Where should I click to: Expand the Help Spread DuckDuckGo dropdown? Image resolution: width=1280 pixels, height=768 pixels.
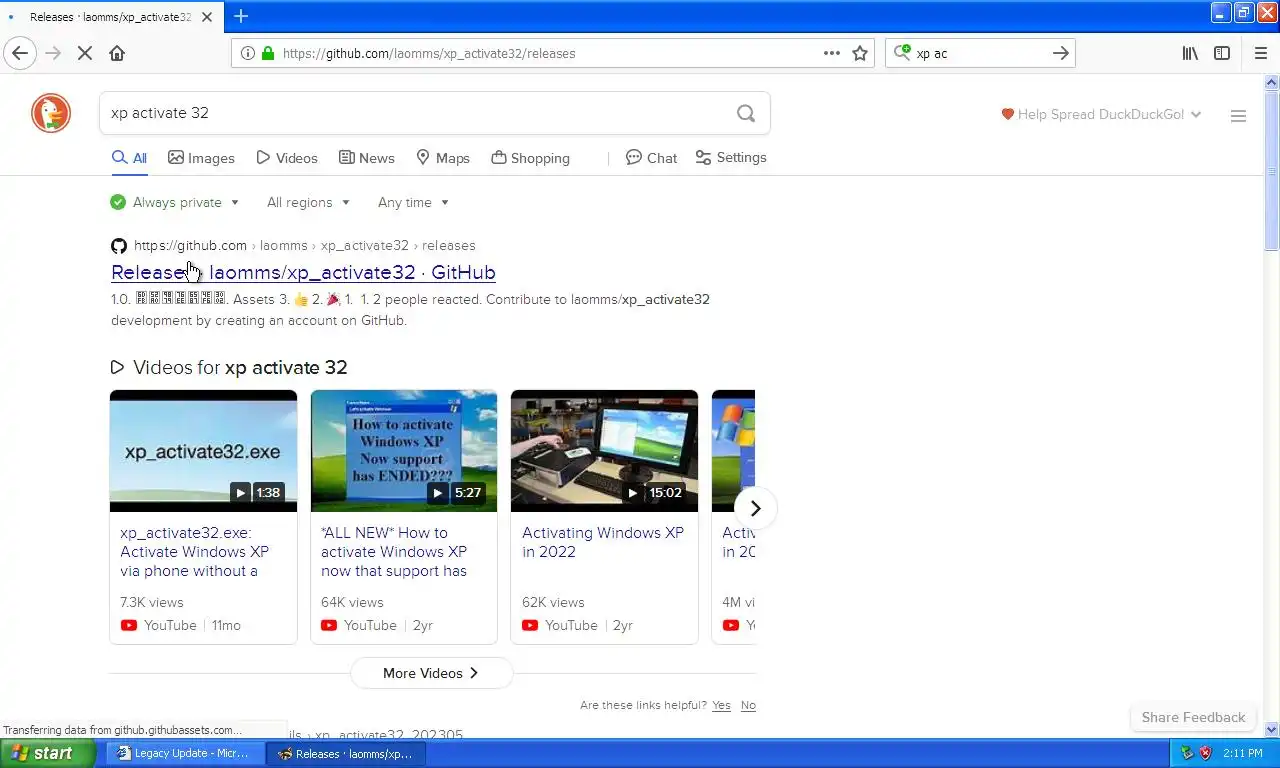coord(1101,114)
